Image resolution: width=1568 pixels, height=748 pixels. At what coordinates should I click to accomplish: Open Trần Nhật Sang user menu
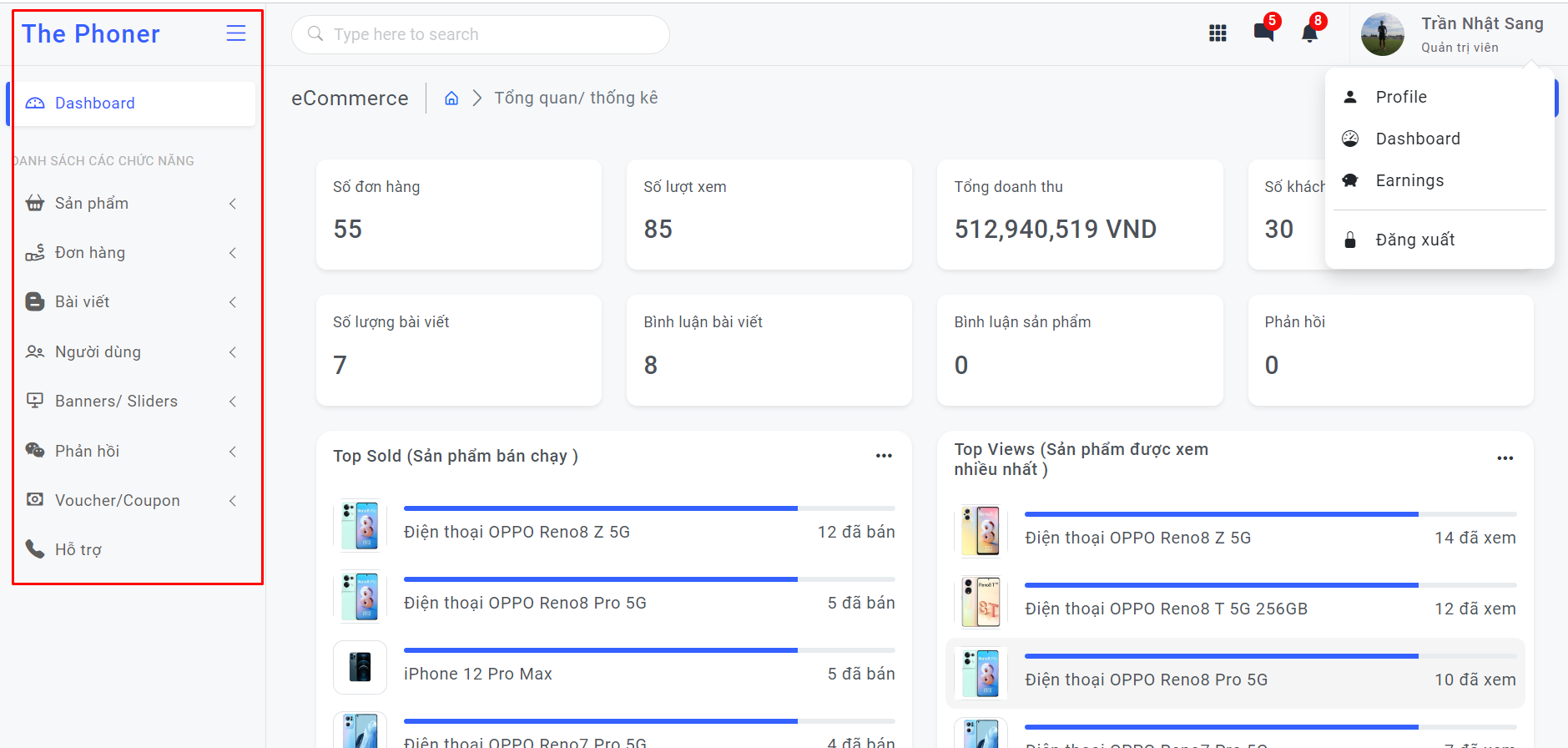[1452, 34]
